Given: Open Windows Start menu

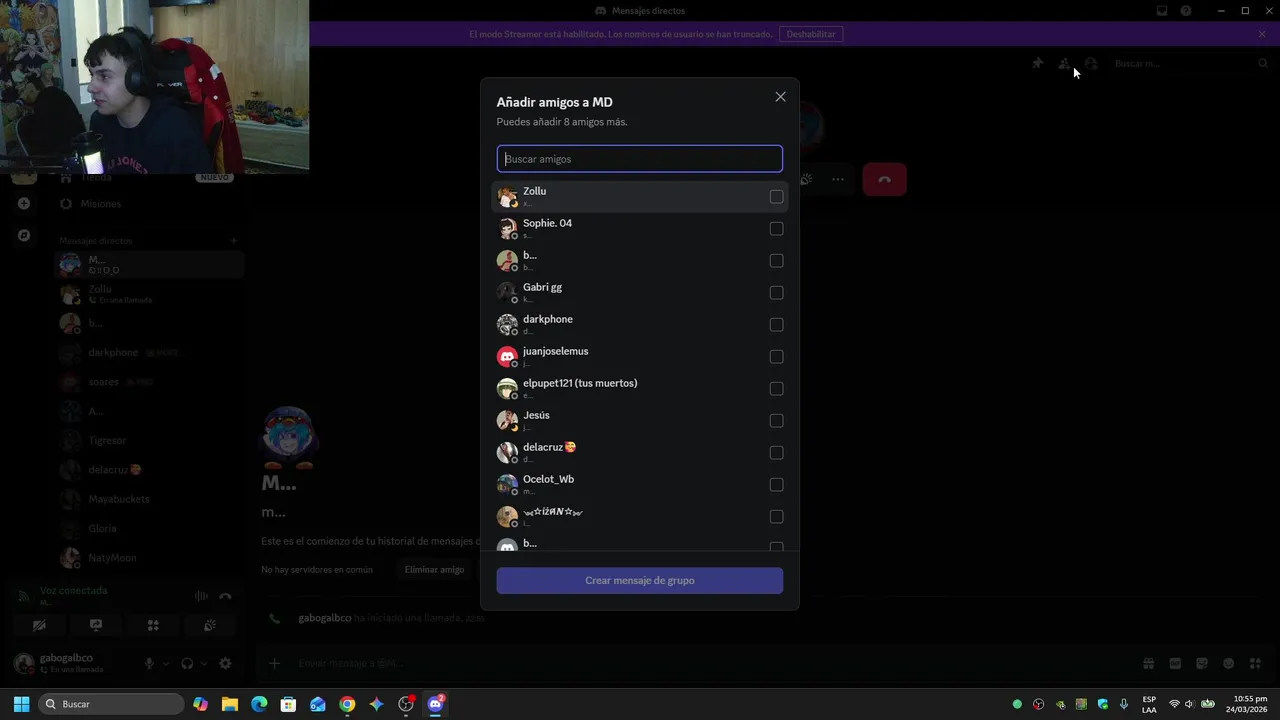Looking at the screenshot, I should coord(21,704).
